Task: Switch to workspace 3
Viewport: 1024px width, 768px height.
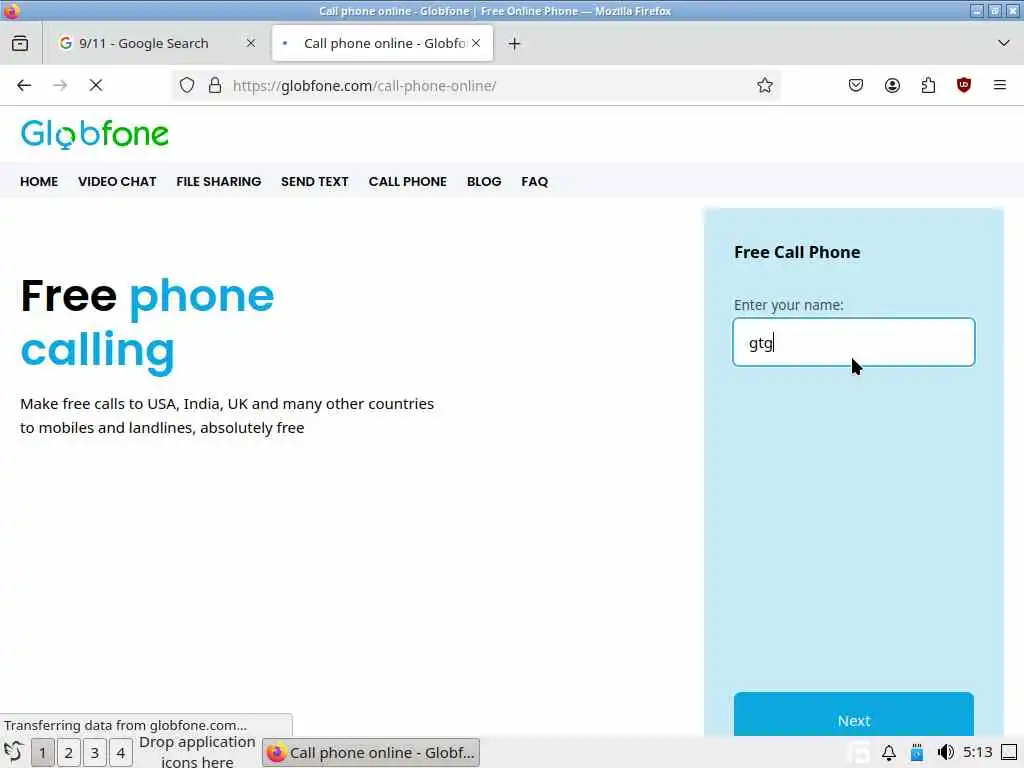Action: tap(95, 752)
